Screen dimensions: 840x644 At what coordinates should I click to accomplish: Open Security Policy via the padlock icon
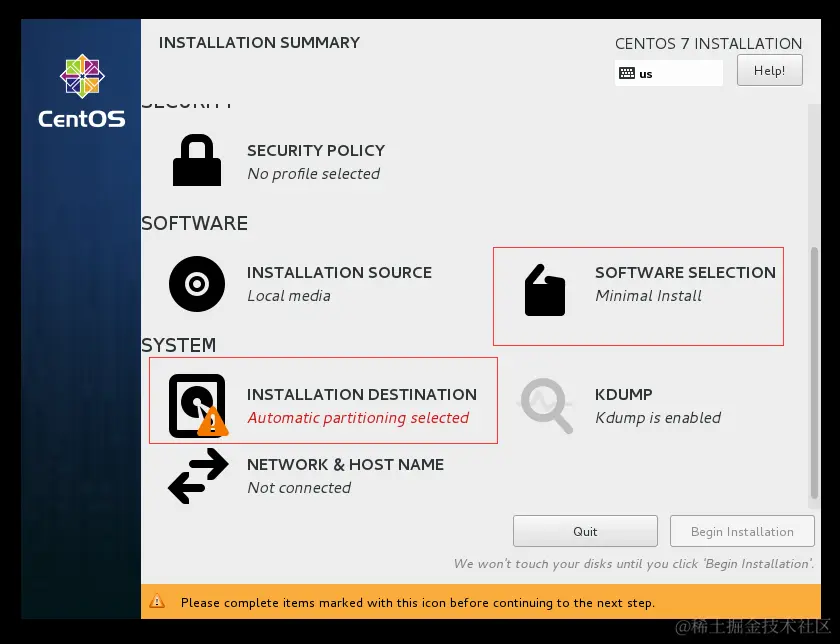(197, 160)
